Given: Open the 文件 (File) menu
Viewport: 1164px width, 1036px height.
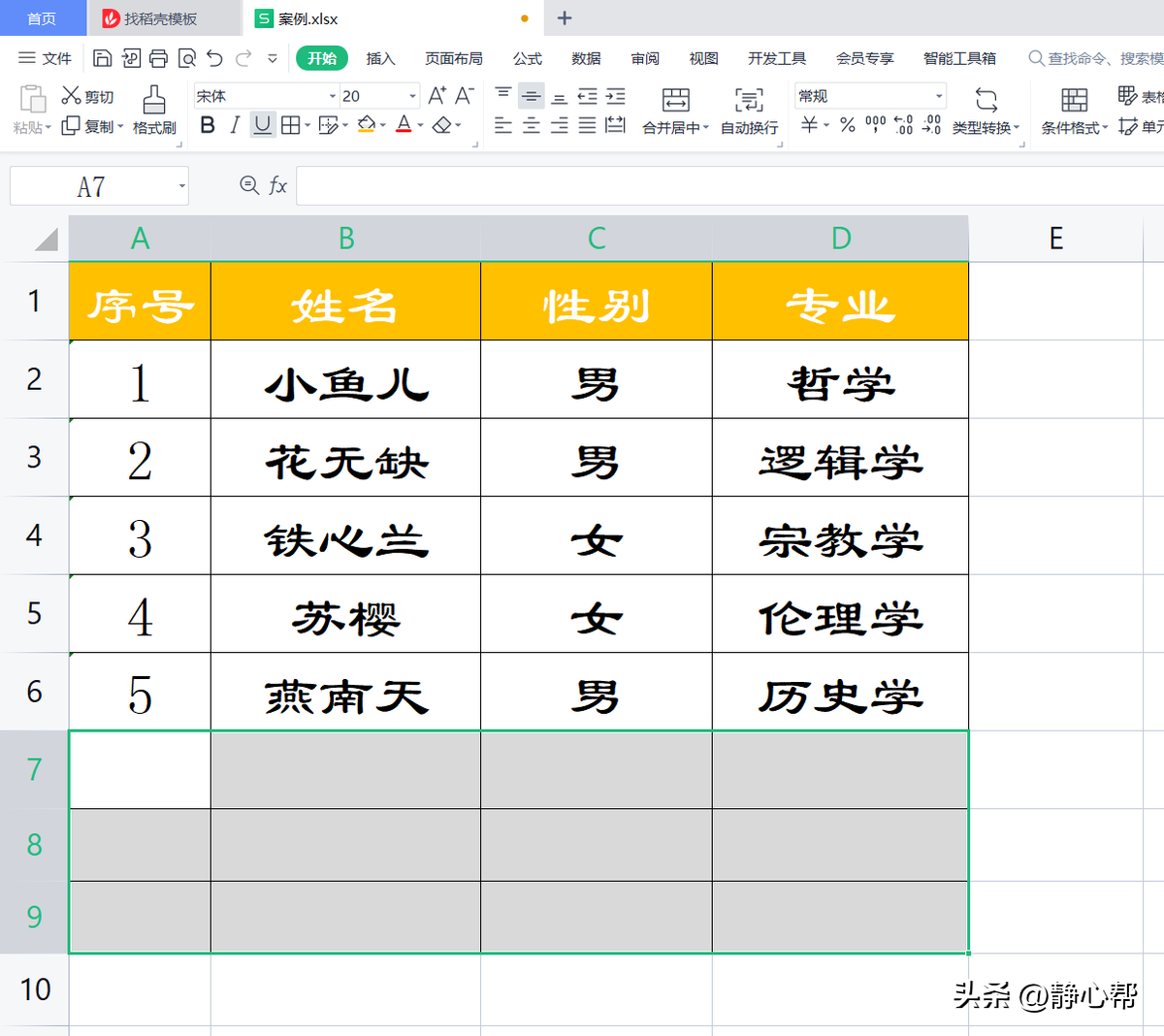Looking at the screenshot, I should 45,58.
